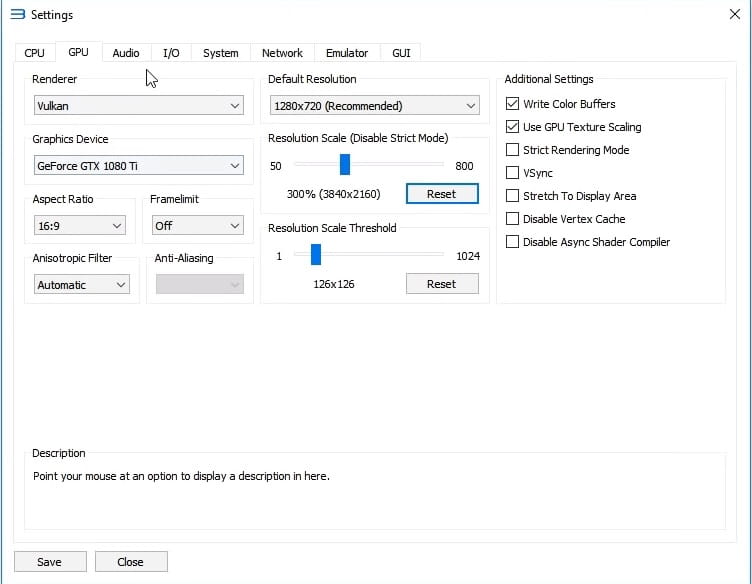
Task: Close the Settings window with X
Action: click(x=735, y=14)
